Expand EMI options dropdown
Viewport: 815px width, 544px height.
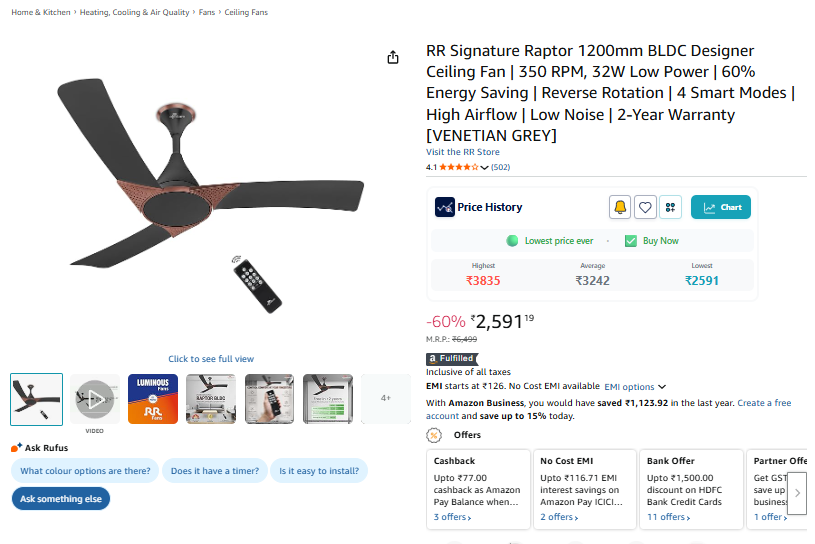click(635, 387)
